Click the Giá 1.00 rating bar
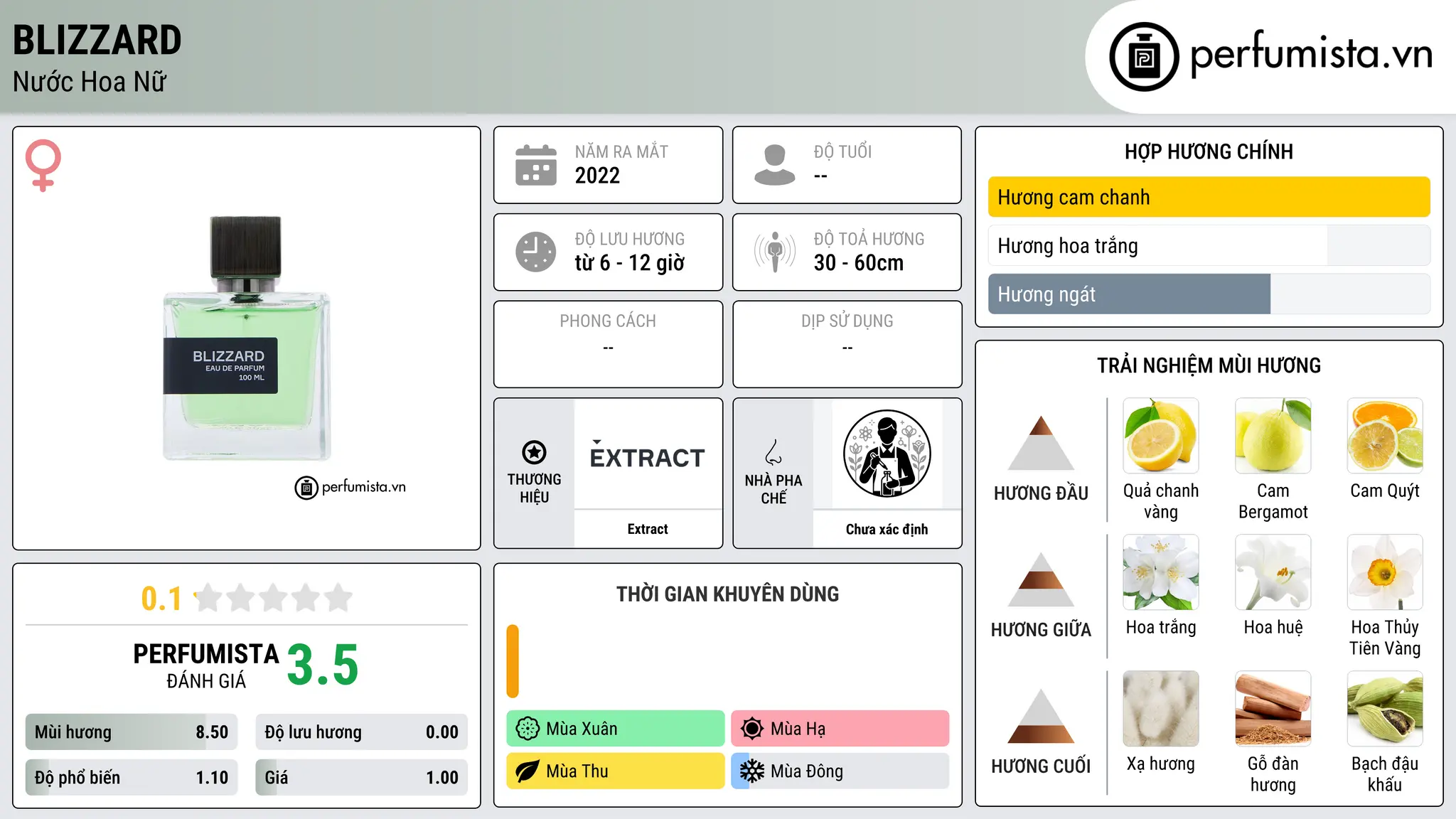This screenshot has height=819, width=1456. tap(362, 778)
